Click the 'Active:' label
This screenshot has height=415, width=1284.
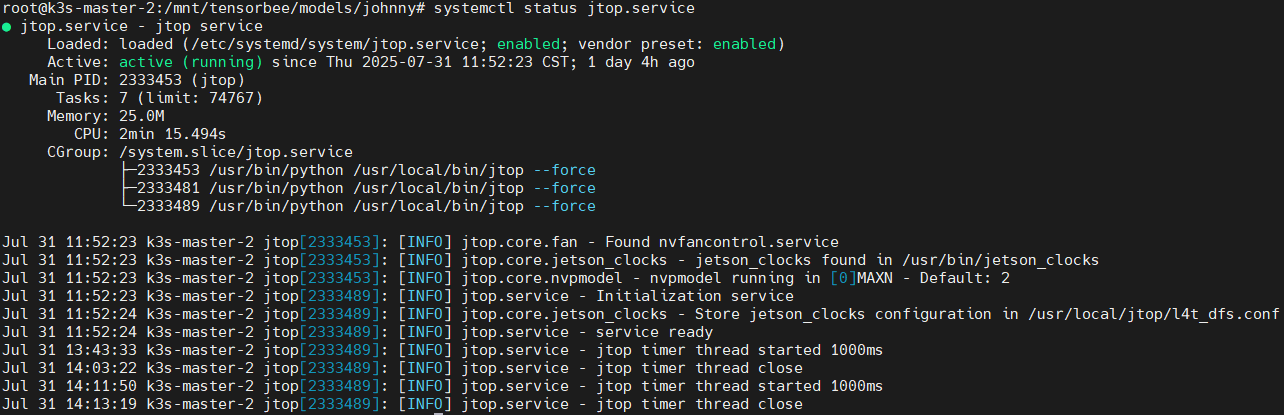(79, 62)
